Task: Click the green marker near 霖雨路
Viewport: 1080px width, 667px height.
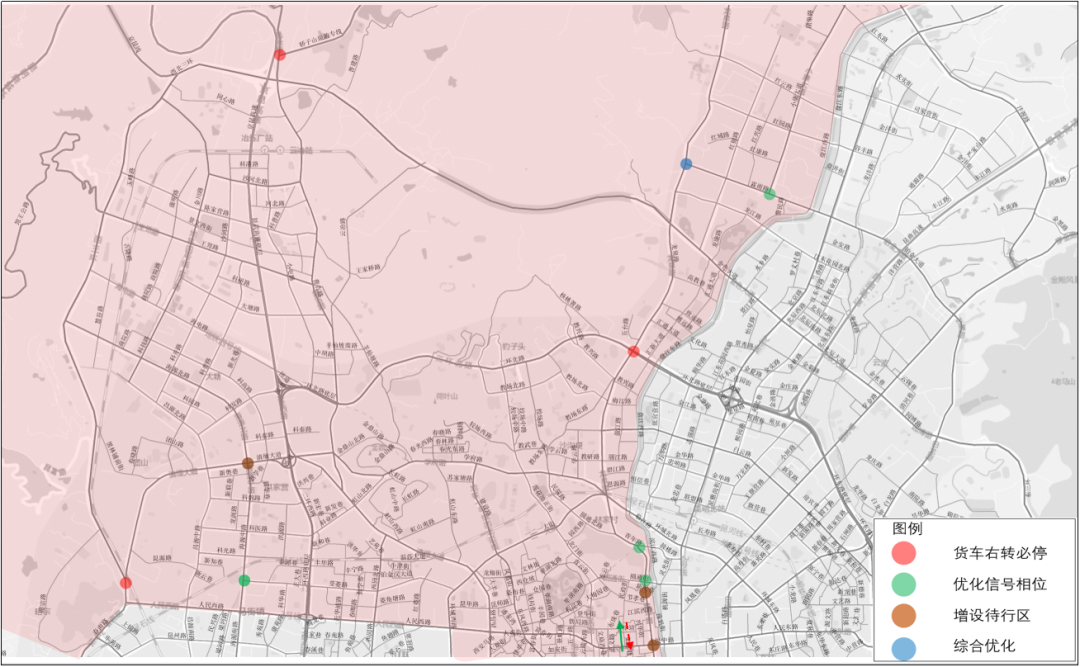Action: coord(769,194)
